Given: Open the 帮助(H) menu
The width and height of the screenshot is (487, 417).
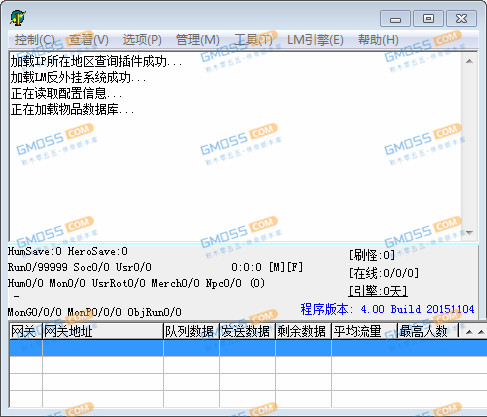Looking at the screenshot, I should [378, 40].
